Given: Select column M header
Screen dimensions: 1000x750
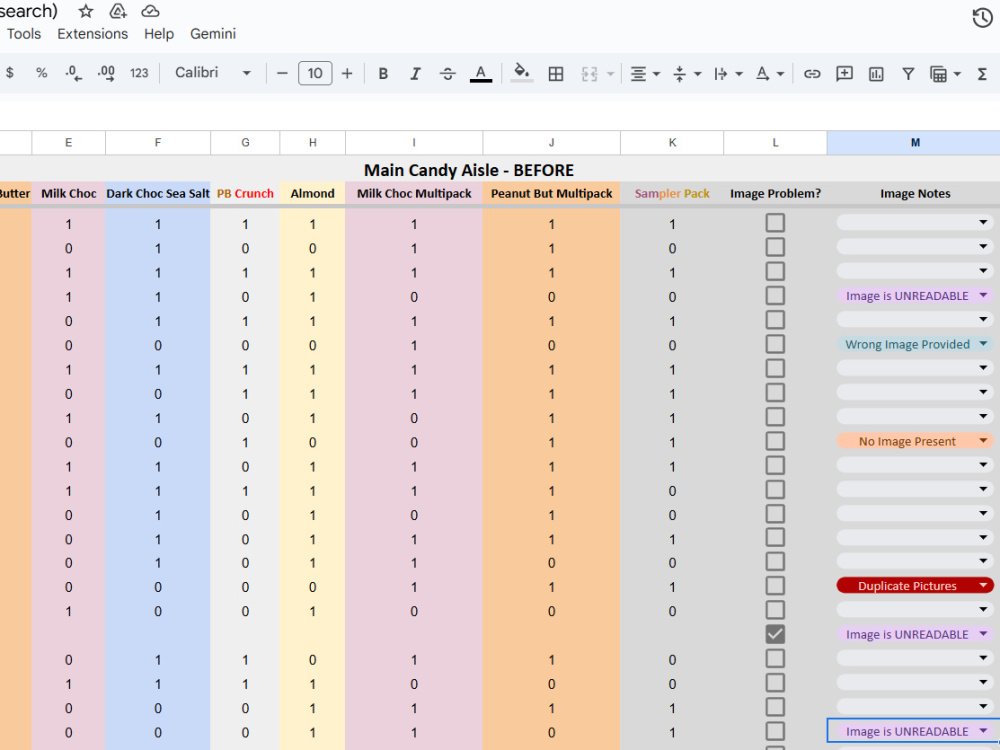Looking at the screenshot, I should [x=915, y=143].
